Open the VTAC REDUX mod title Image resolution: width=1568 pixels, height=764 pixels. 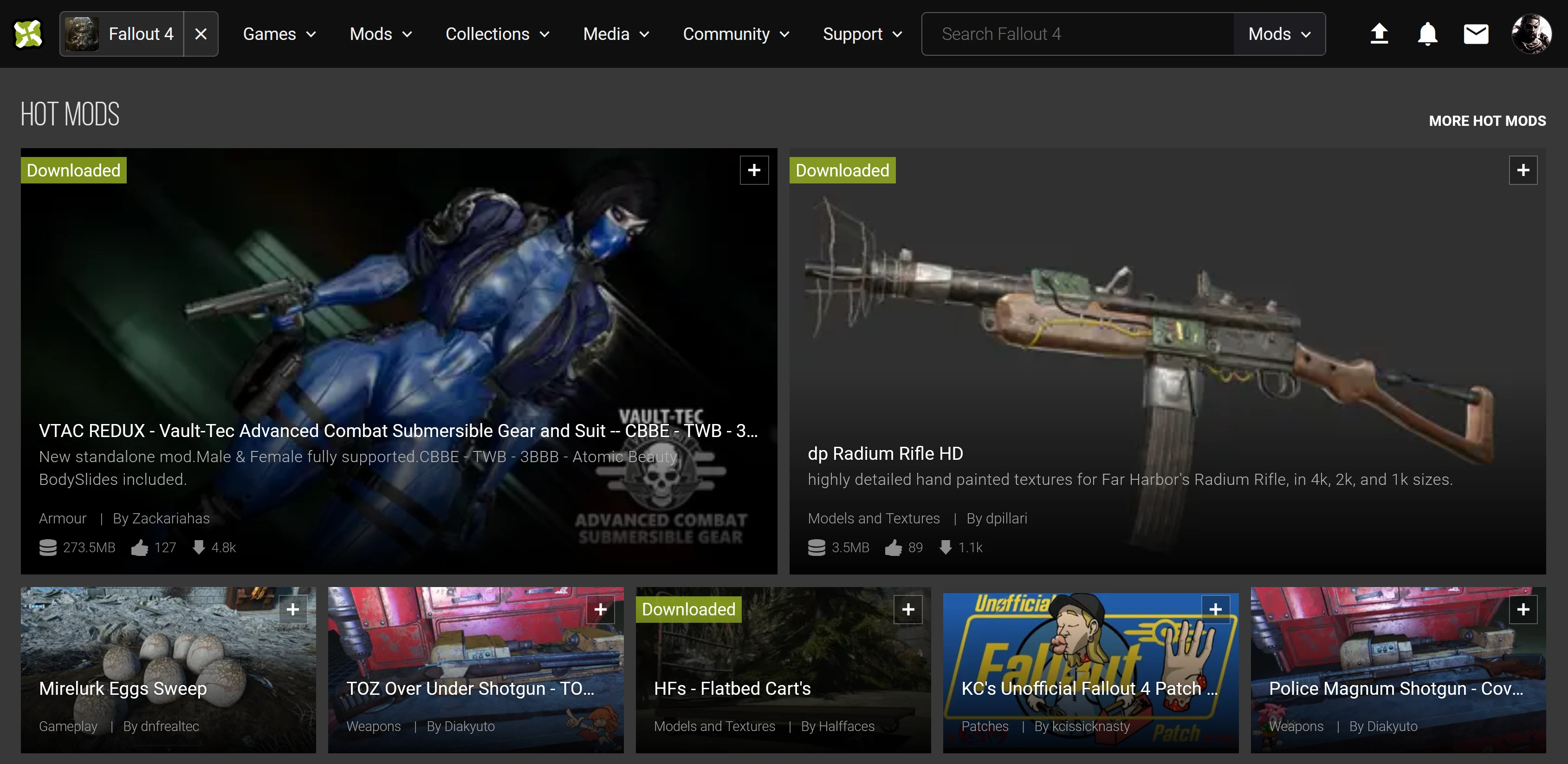point(398,431)
